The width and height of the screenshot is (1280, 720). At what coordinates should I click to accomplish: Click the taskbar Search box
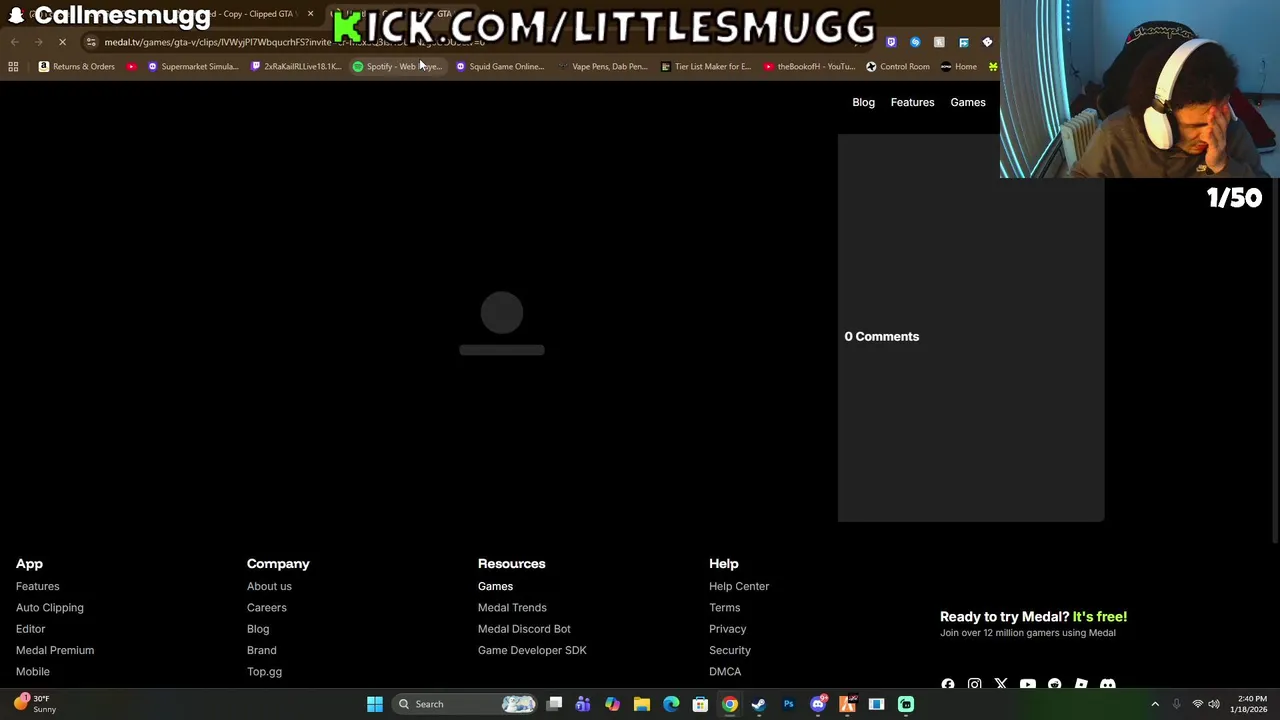point(466,704)
